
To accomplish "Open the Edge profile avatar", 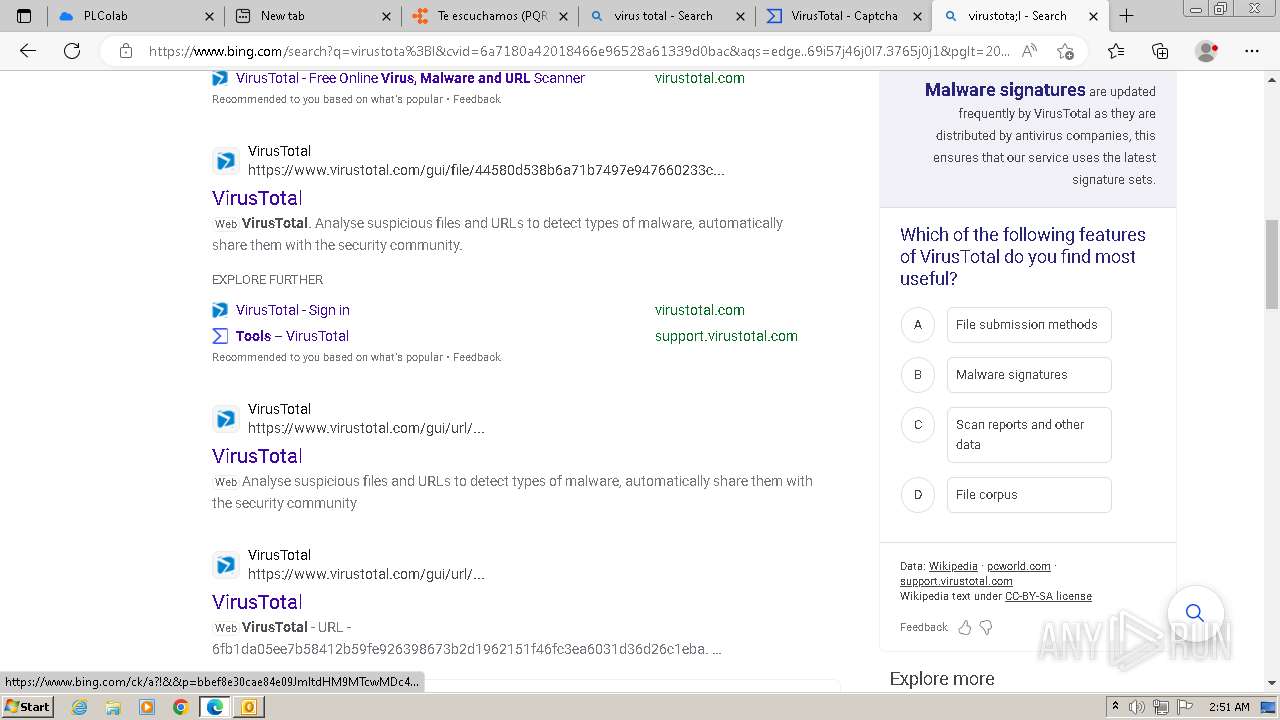I will pos(1207,51).
